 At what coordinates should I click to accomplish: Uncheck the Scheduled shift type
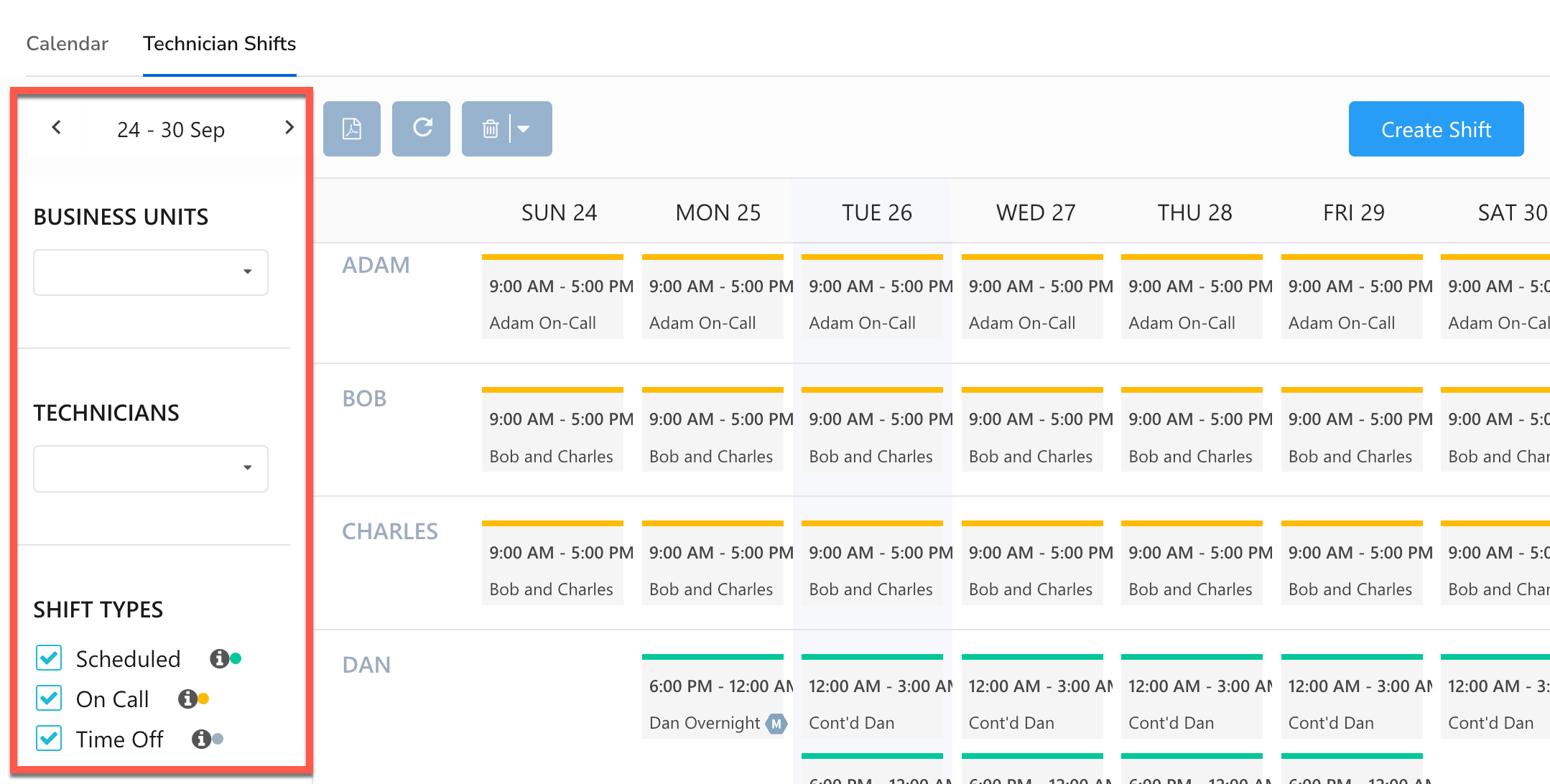coord(48,658)
